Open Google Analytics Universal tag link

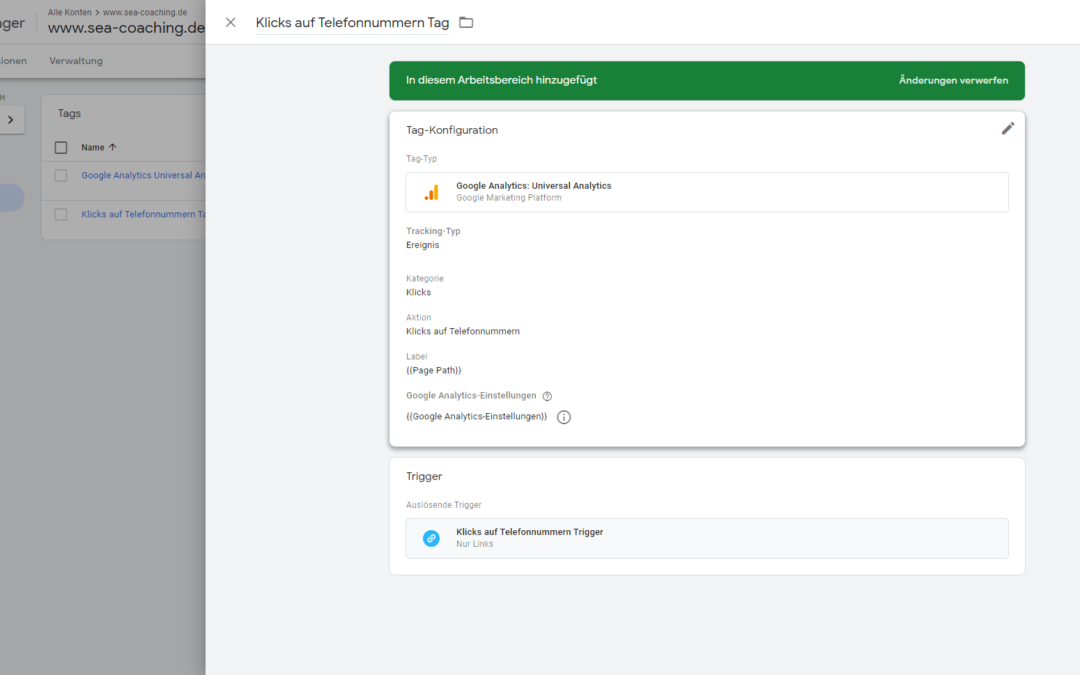click(x=143, y=176)
